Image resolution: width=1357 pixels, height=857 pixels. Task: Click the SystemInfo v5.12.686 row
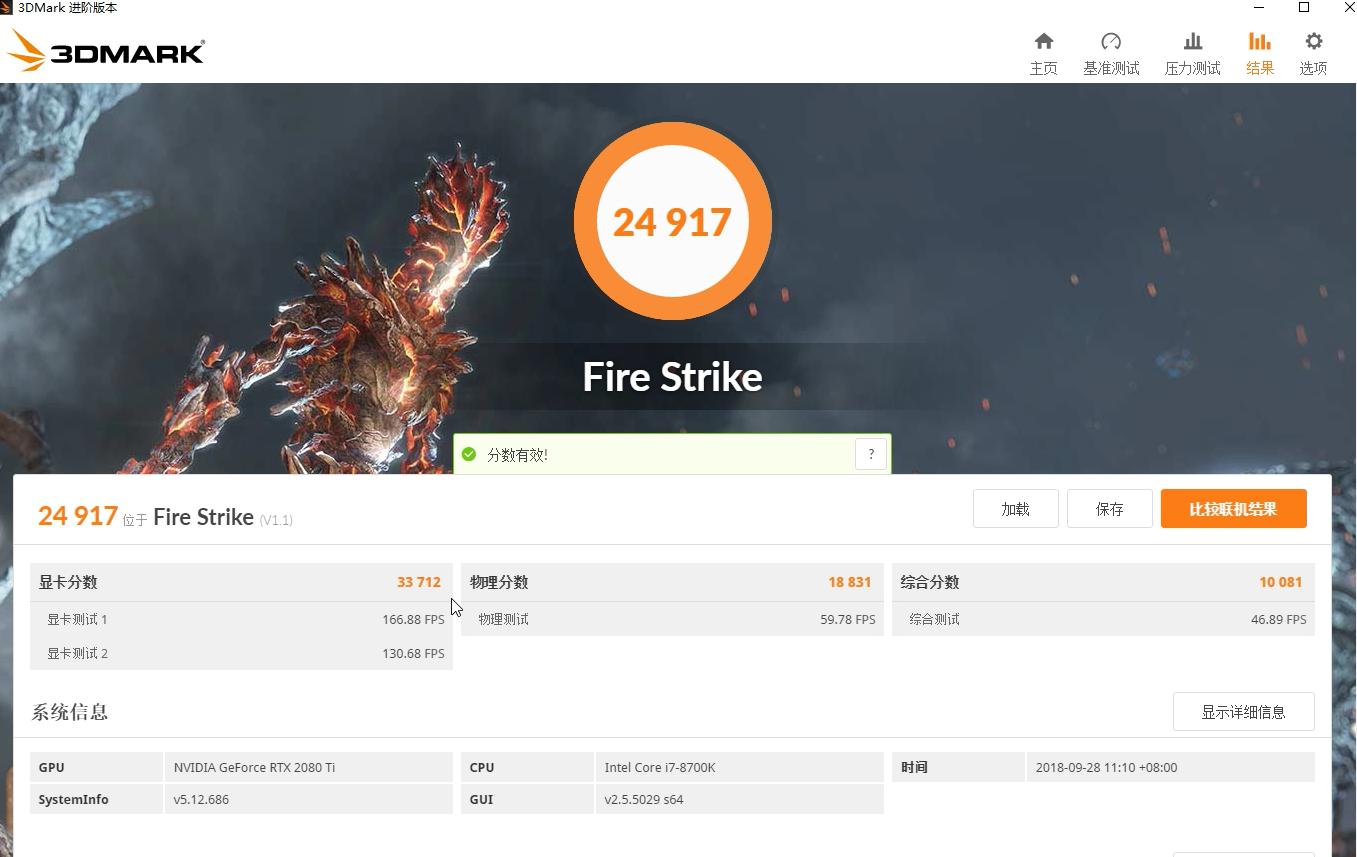click(200, 799)
